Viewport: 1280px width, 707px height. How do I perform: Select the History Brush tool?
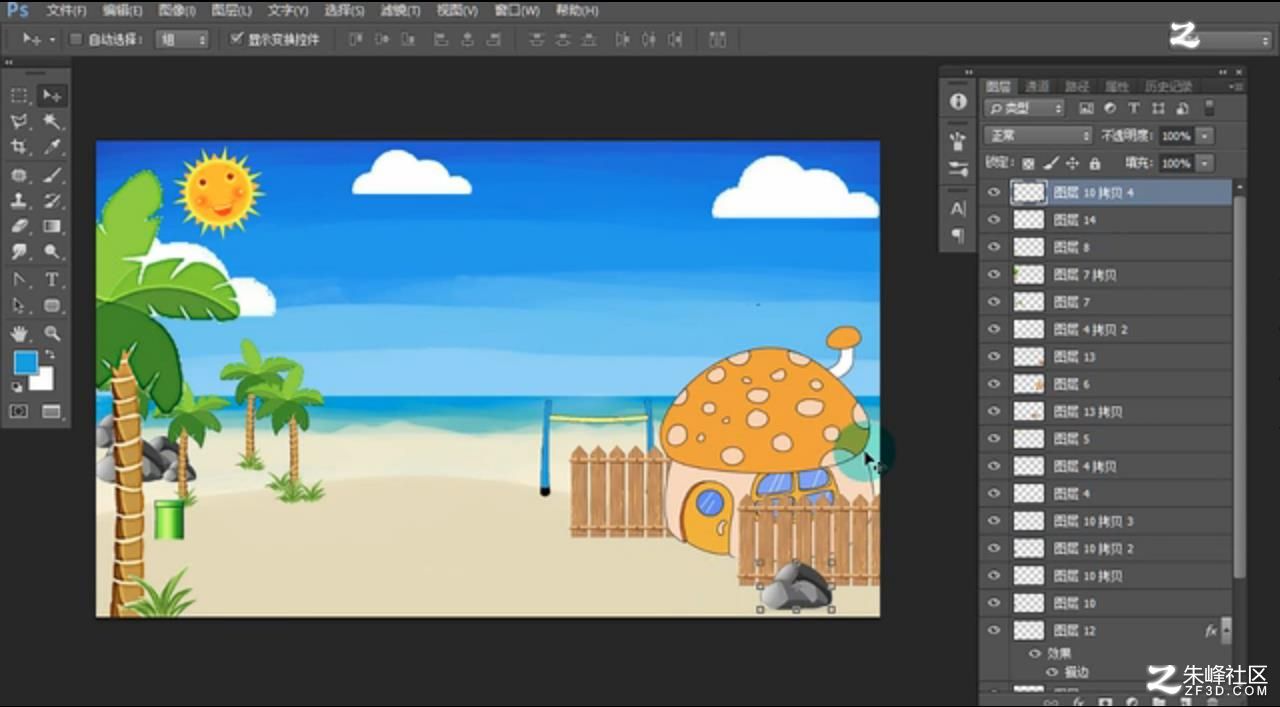click(52, 200)
